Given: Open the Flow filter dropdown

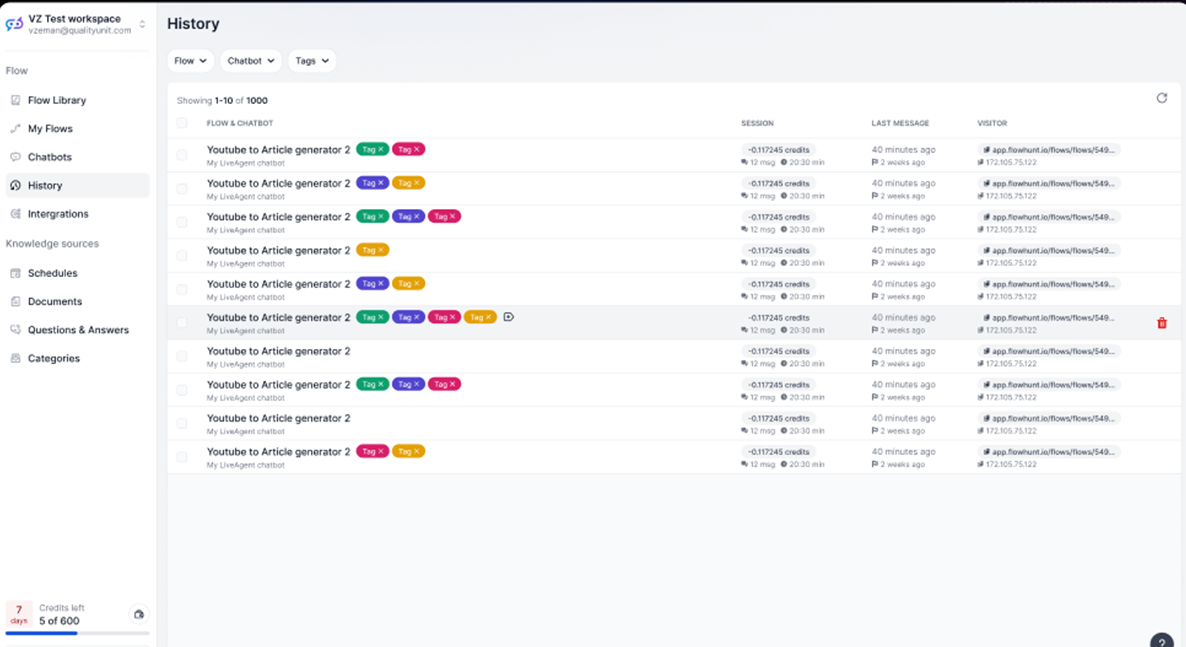Looking at the screenshot, I should coord(189,60).
